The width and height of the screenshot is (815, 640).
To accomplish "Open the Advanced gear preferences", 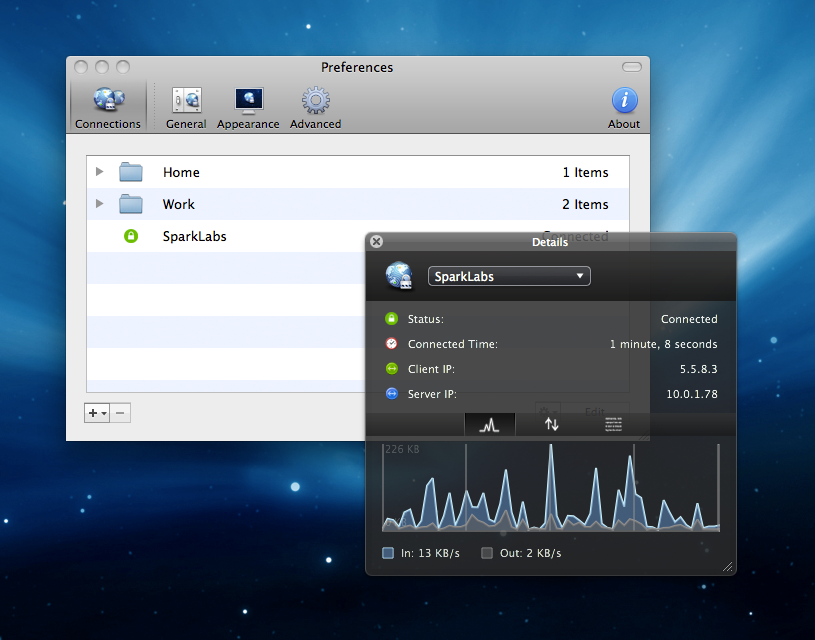I will 316,107.
